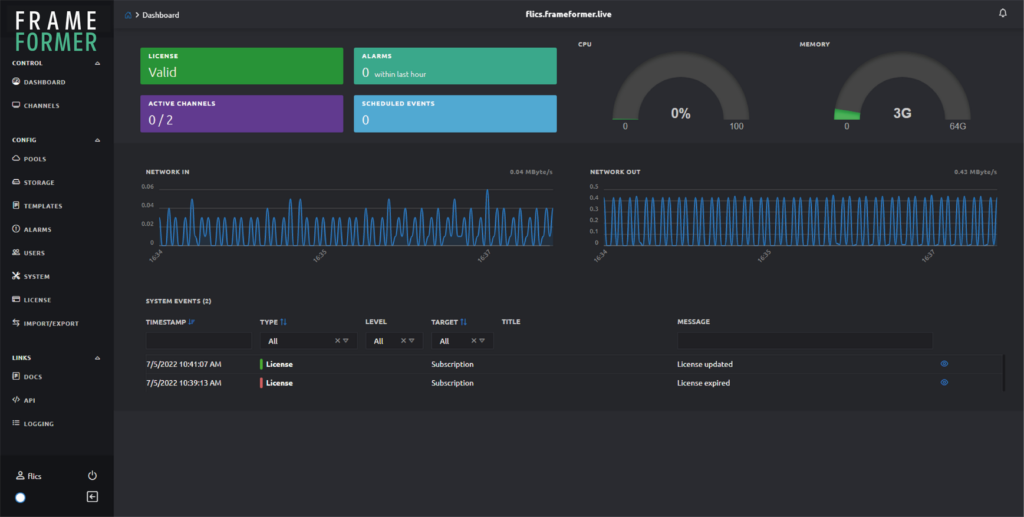Open Import/Export page
Screen dimensions: 1024x517
click(x=45, y=323)
